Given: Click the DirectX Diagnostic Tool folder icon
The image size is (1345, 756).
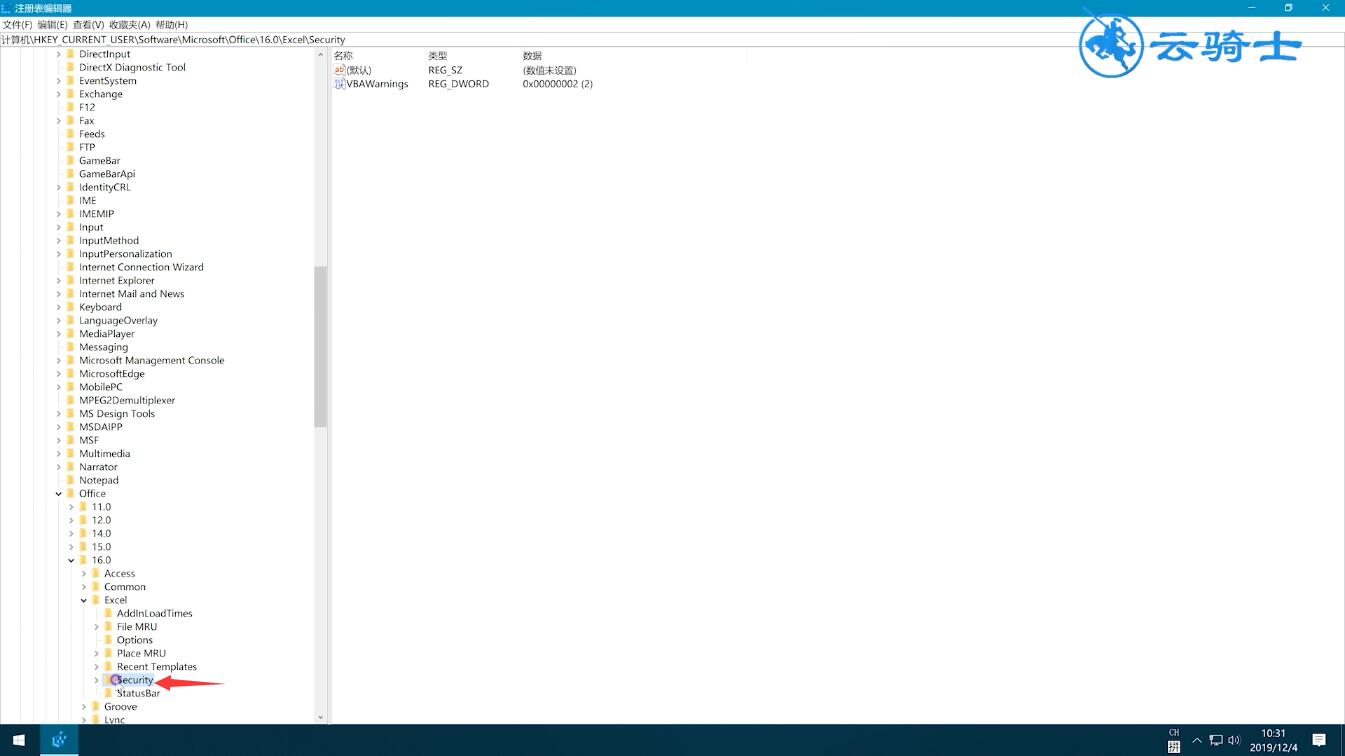Looking at the screenshot, I should (x=71, y=68).
